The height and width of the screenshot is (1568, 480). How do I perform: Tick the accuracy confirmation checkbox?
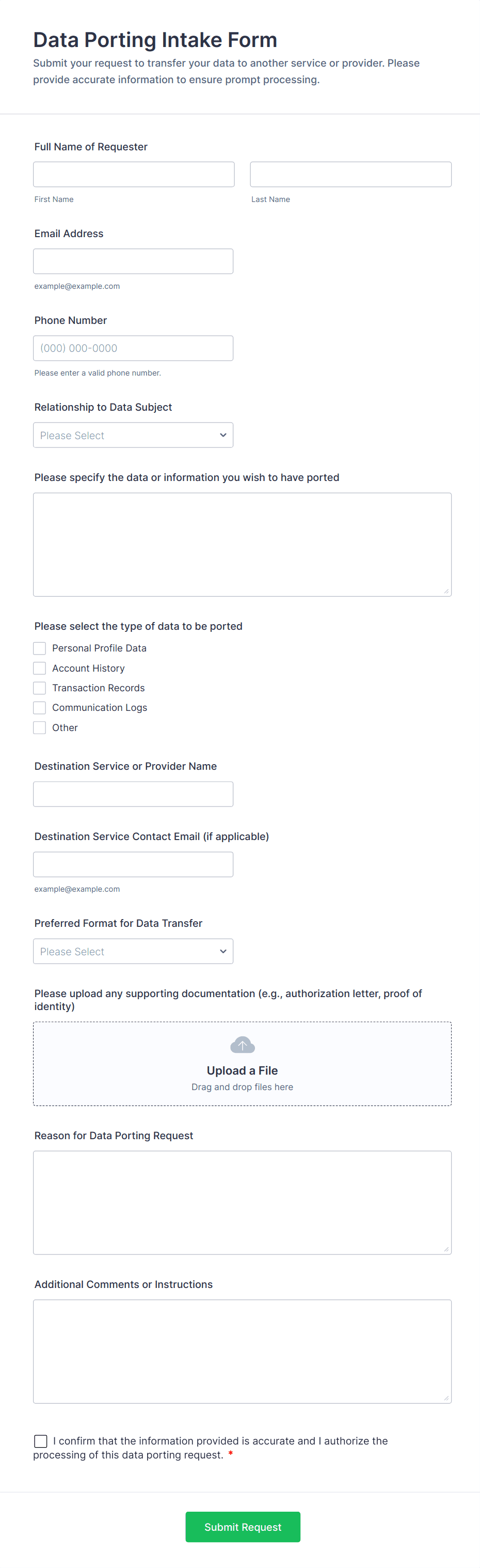[x=41, y=1441]
